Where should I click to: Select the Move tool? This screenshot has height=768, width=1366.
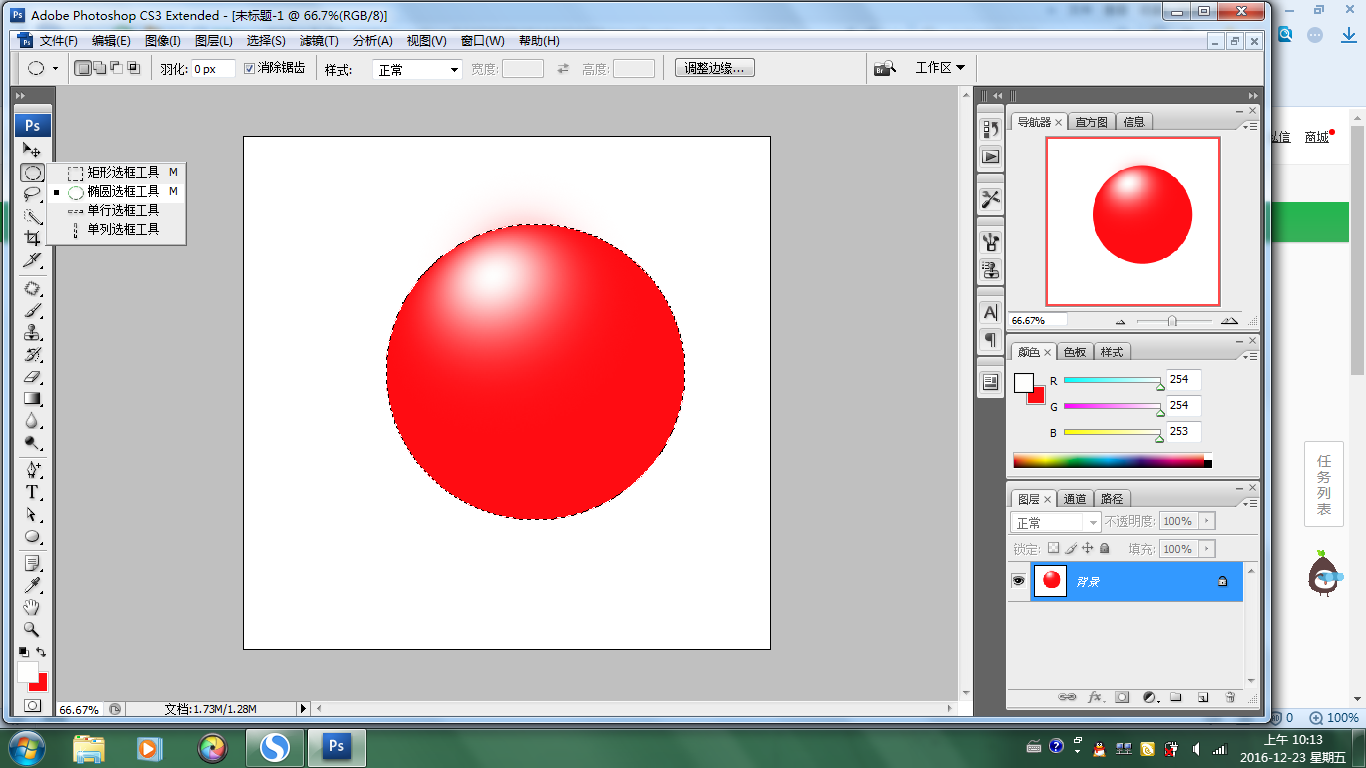coord(32,150)
